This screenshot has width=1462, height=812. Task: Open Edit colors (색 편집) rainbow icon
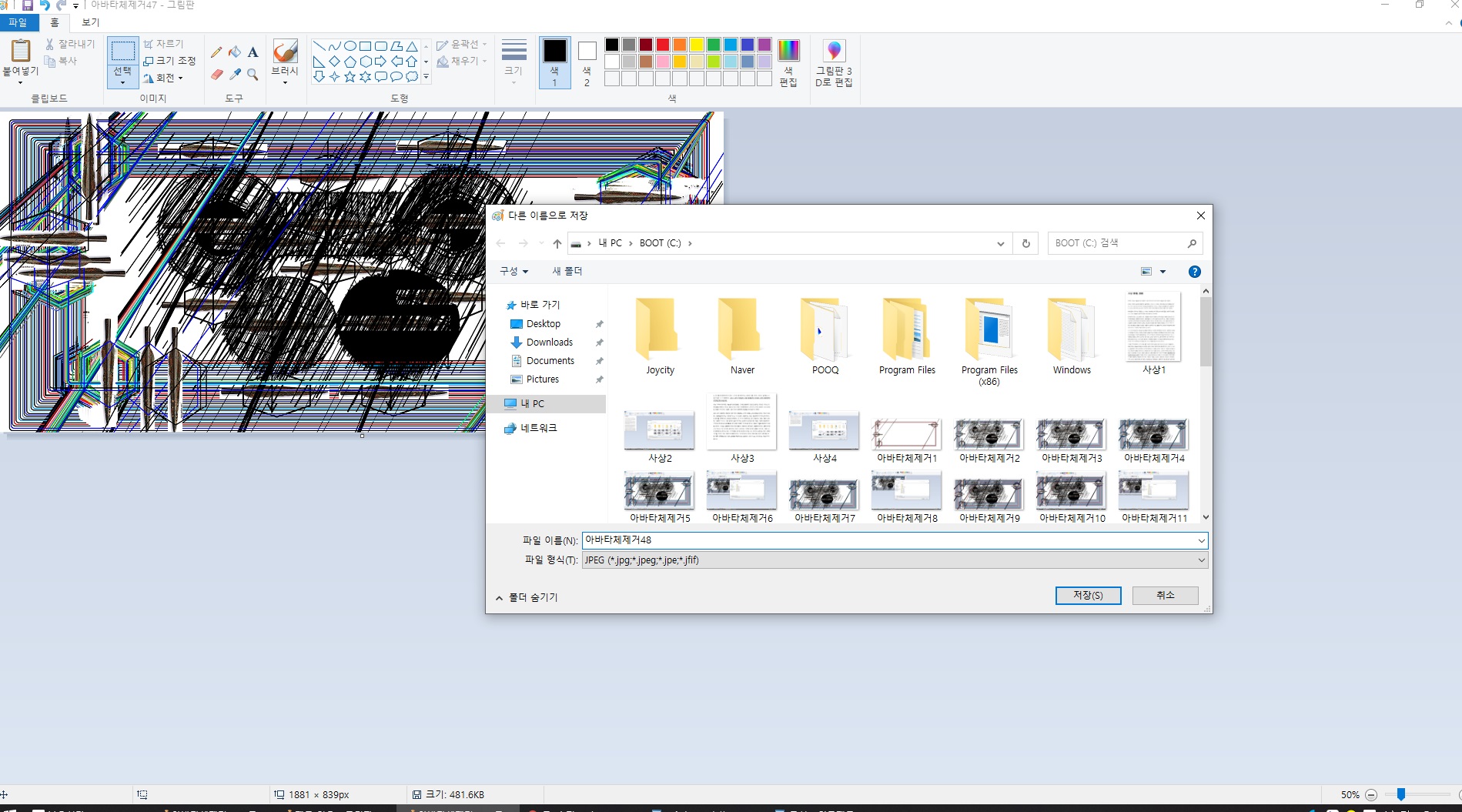(x=788, y=51)
